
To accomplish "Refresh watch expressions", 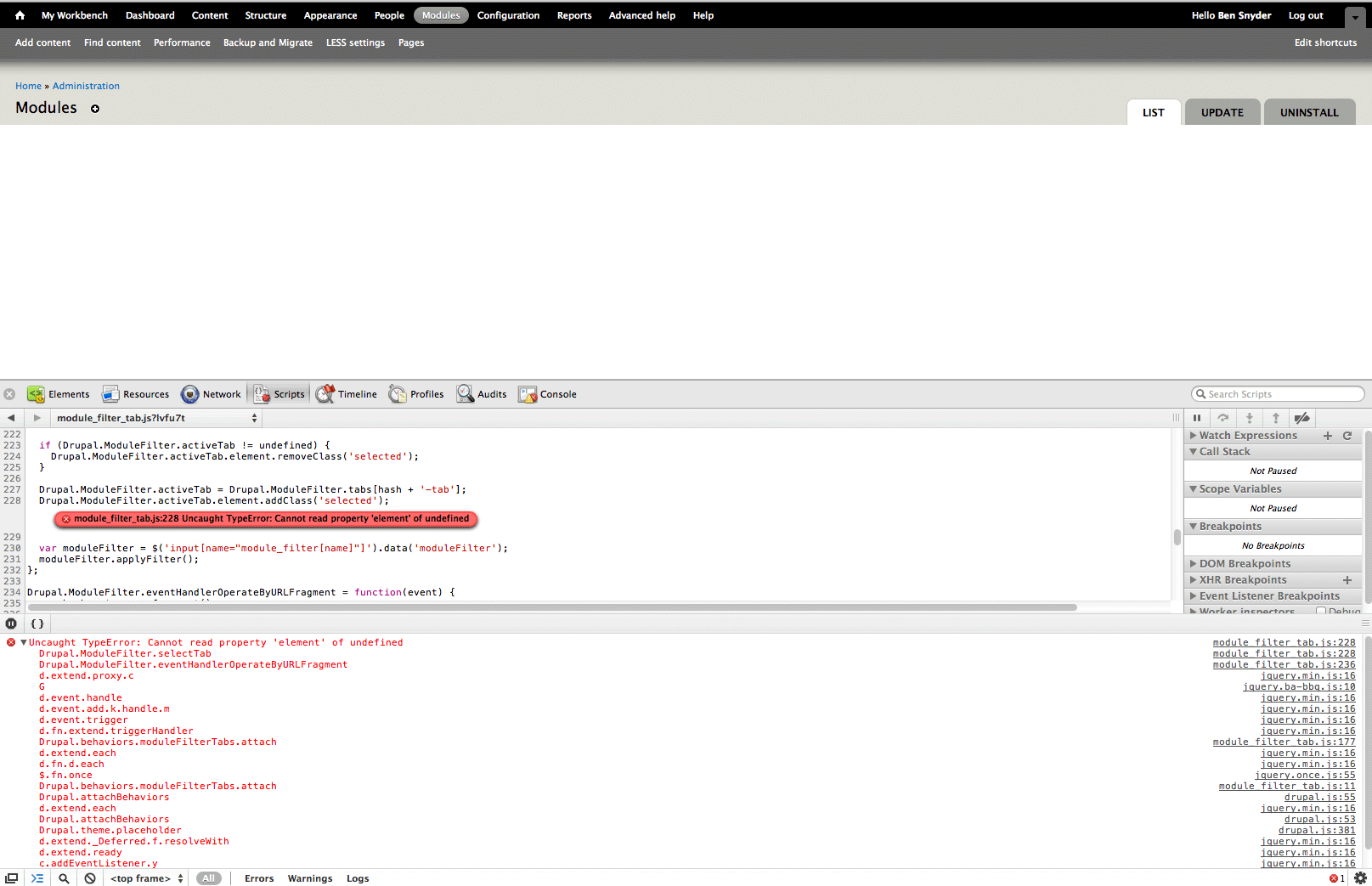I will point(1347,436).
